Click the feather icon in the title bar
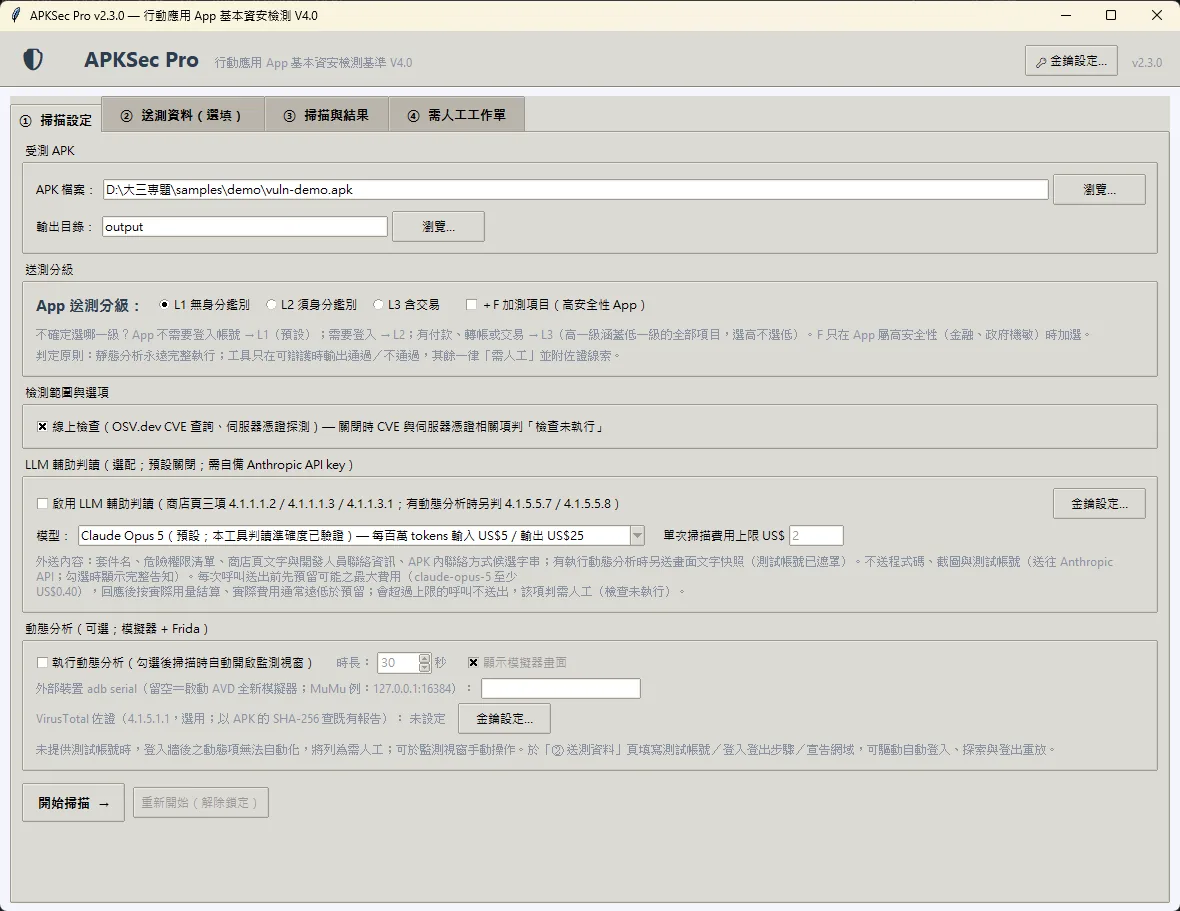Viewport: 1180px width, 911px height. point(15,15)
